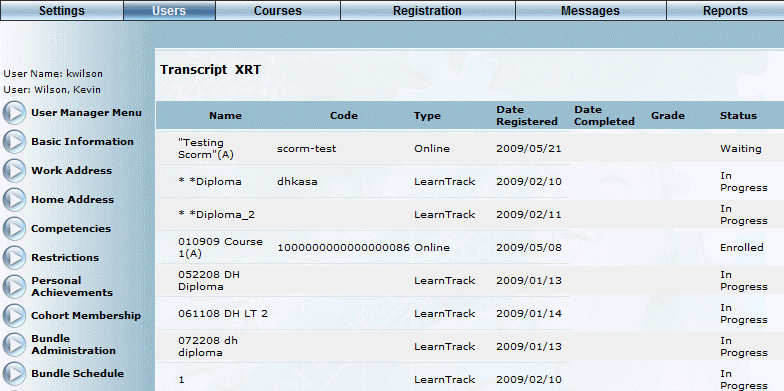784x391 pixels.
Task: Open the User Manager Menu link
Action: click(86, 113)
